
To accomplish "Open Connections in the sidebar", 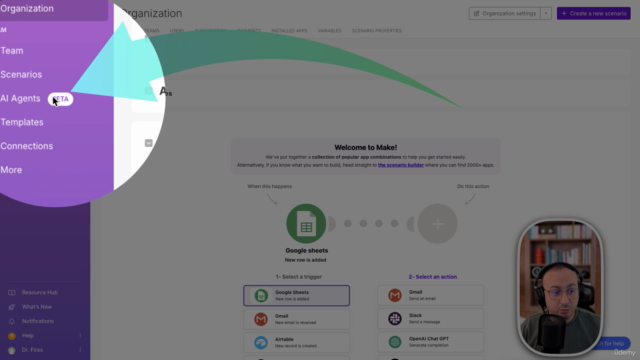I will 27,146.
